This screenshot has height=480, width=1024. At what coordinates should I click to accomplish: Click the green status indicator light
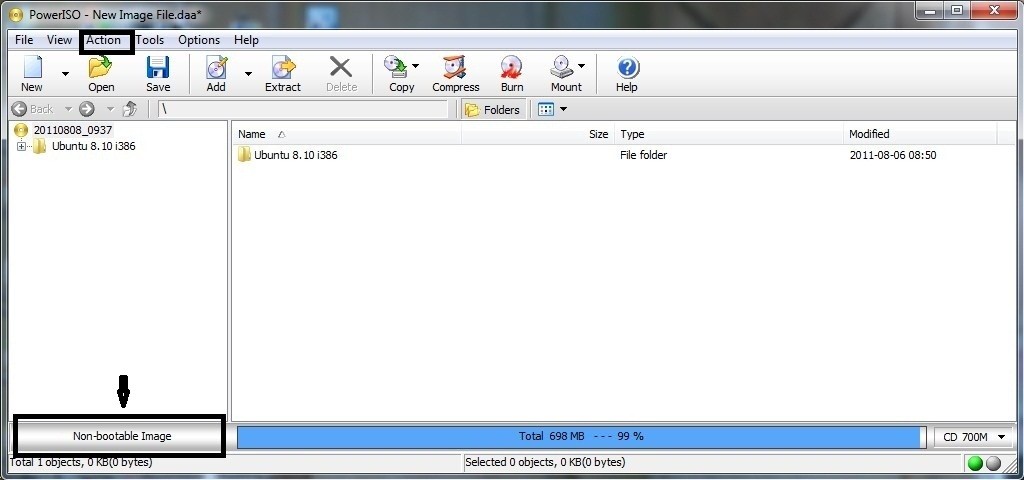[x=976, y=464]
